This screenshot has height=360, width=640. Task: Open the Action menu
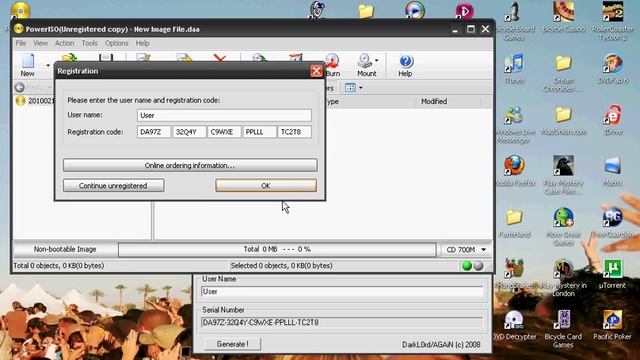64,43
